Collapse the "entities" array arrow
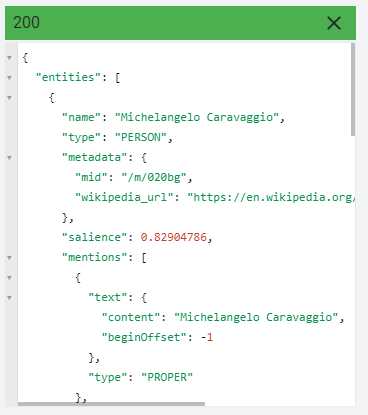368x415 pixels. tap(9, 78)
